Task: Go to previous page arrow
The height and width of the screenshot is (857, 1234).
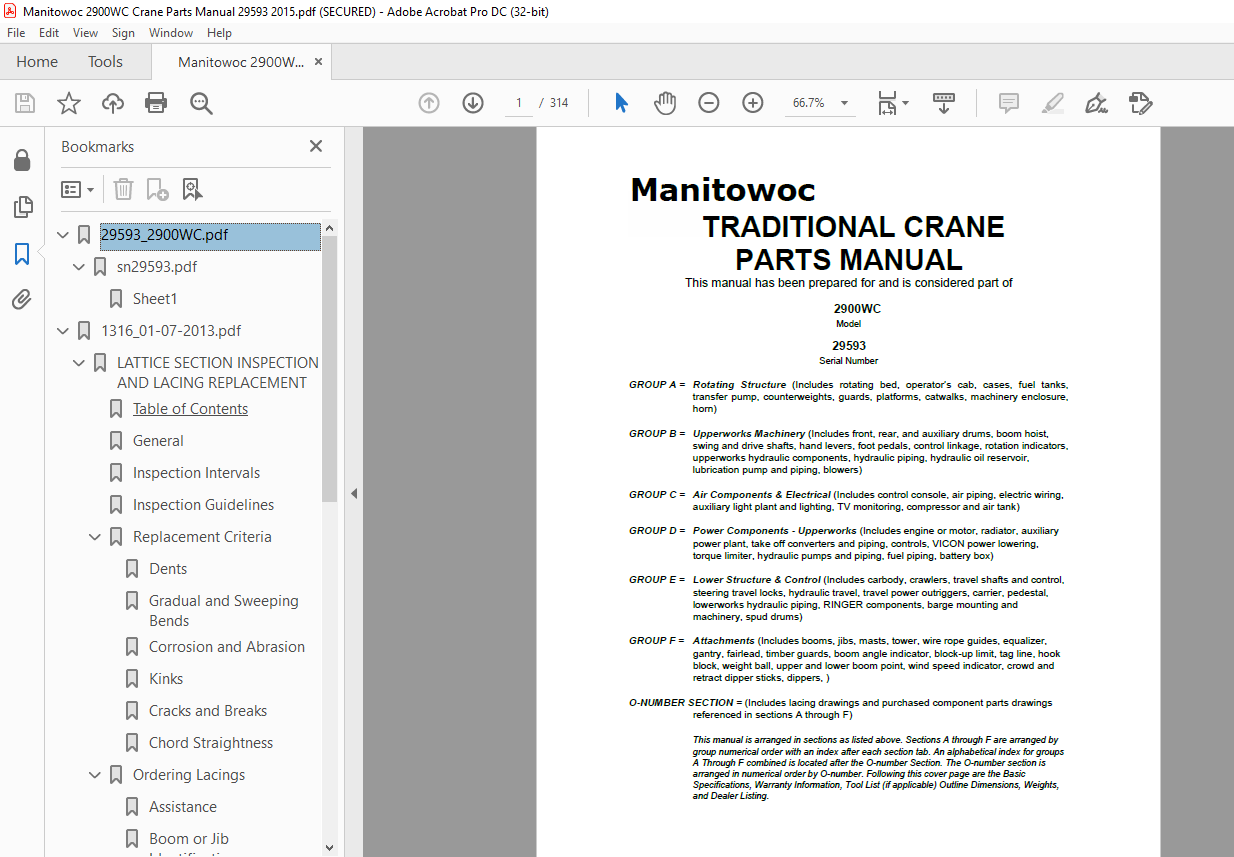Action: click(x=429, y=103)
